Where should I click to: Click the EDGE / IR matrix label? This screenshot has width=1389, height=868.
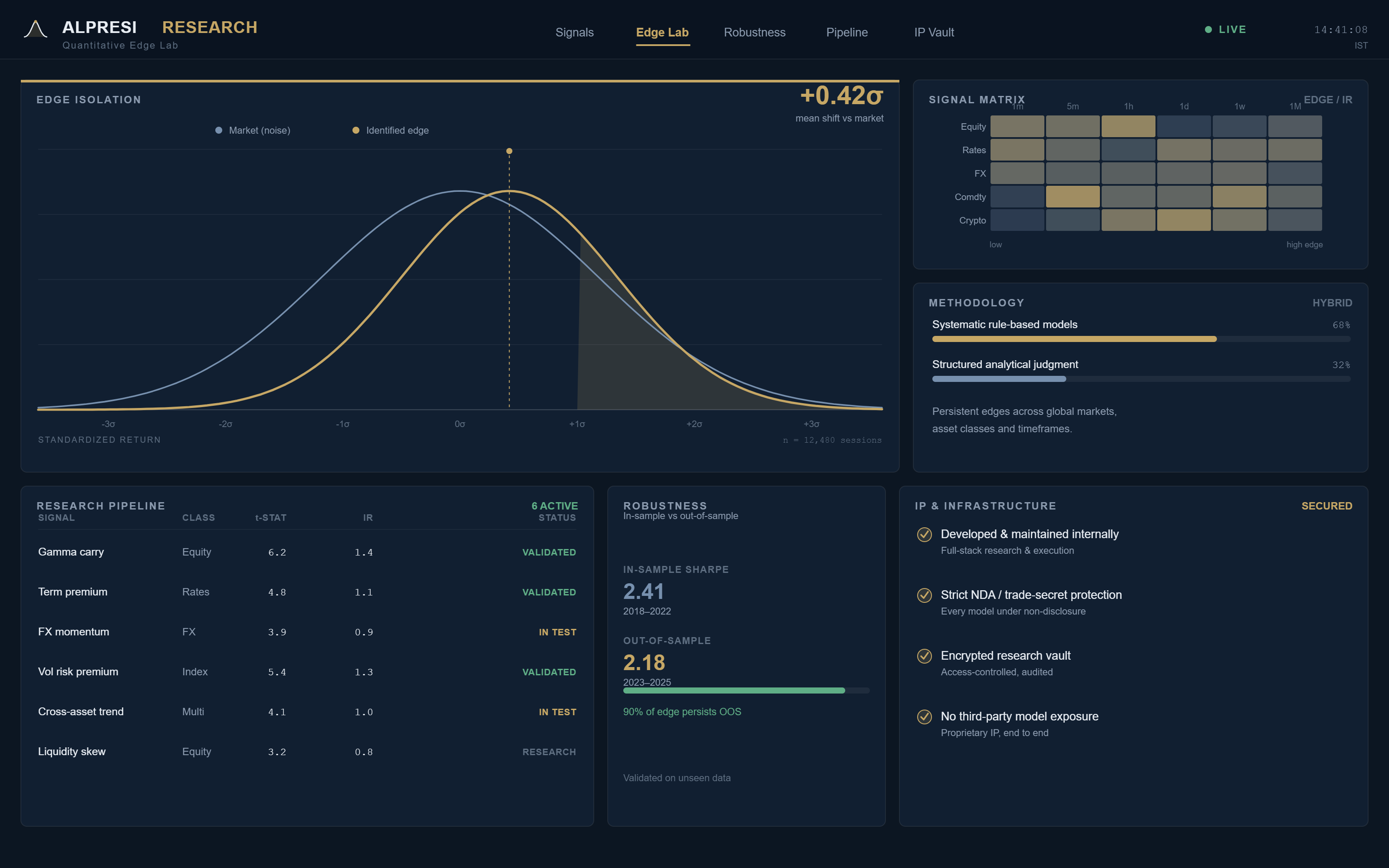pos(1328,99)
